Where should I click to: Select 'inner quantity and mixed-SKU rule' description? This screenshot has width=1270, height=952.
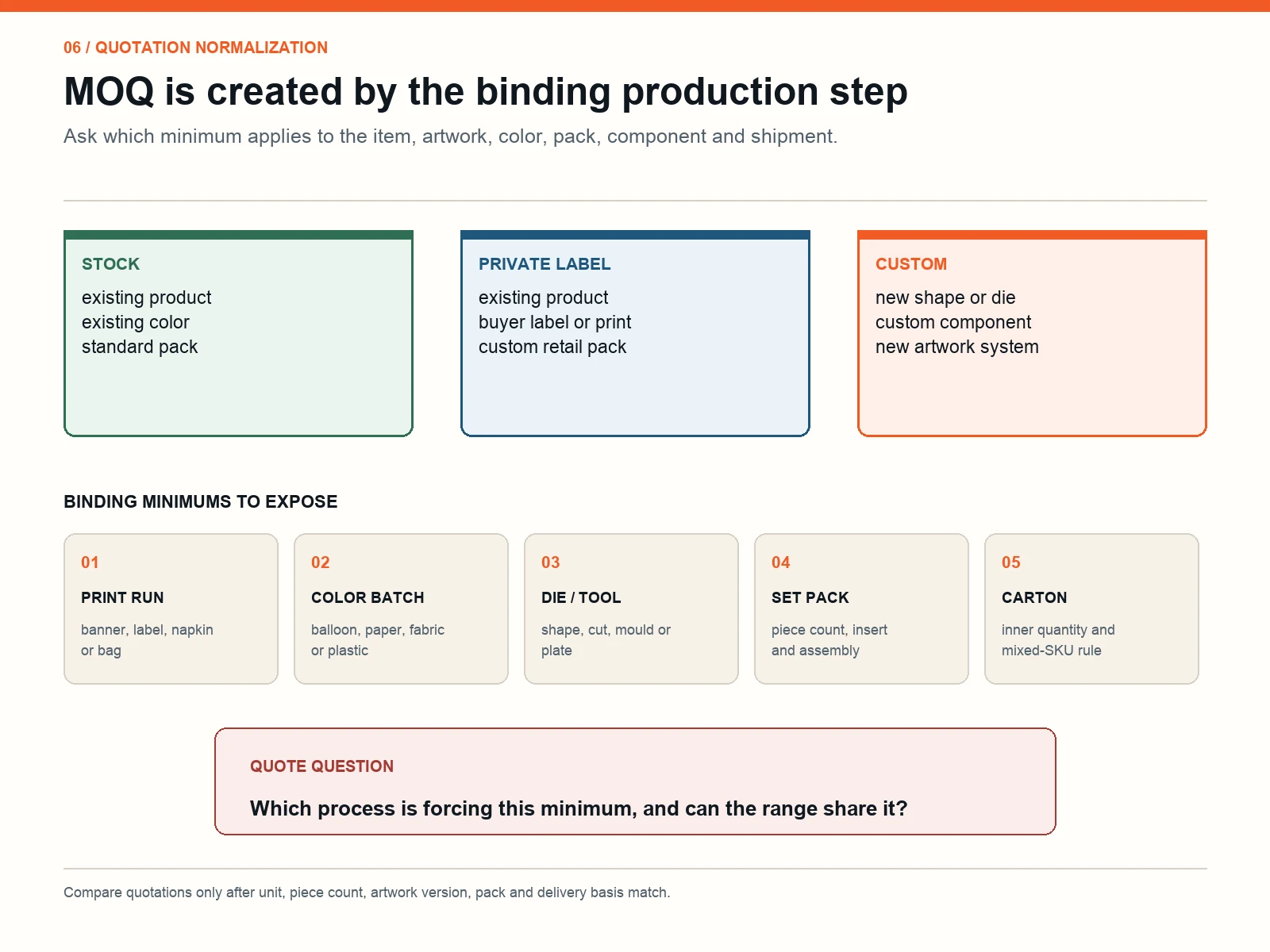coord(1058,640)
